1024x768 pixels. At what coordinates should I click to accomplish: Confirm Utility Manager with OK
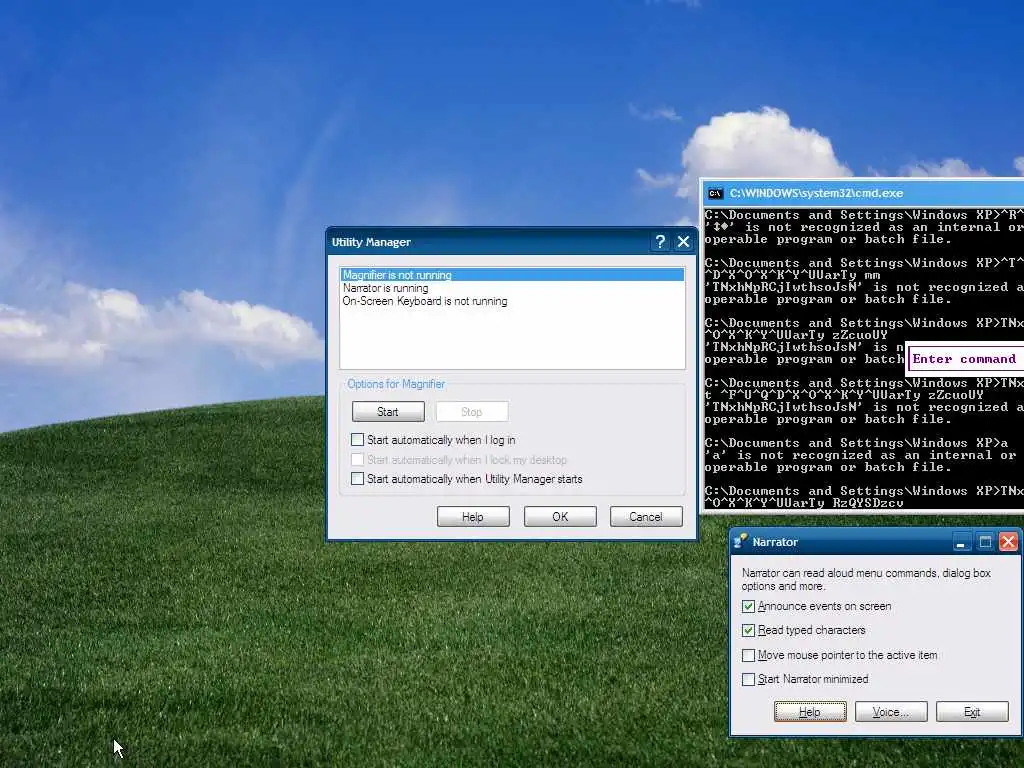click(x=560, y=517)
